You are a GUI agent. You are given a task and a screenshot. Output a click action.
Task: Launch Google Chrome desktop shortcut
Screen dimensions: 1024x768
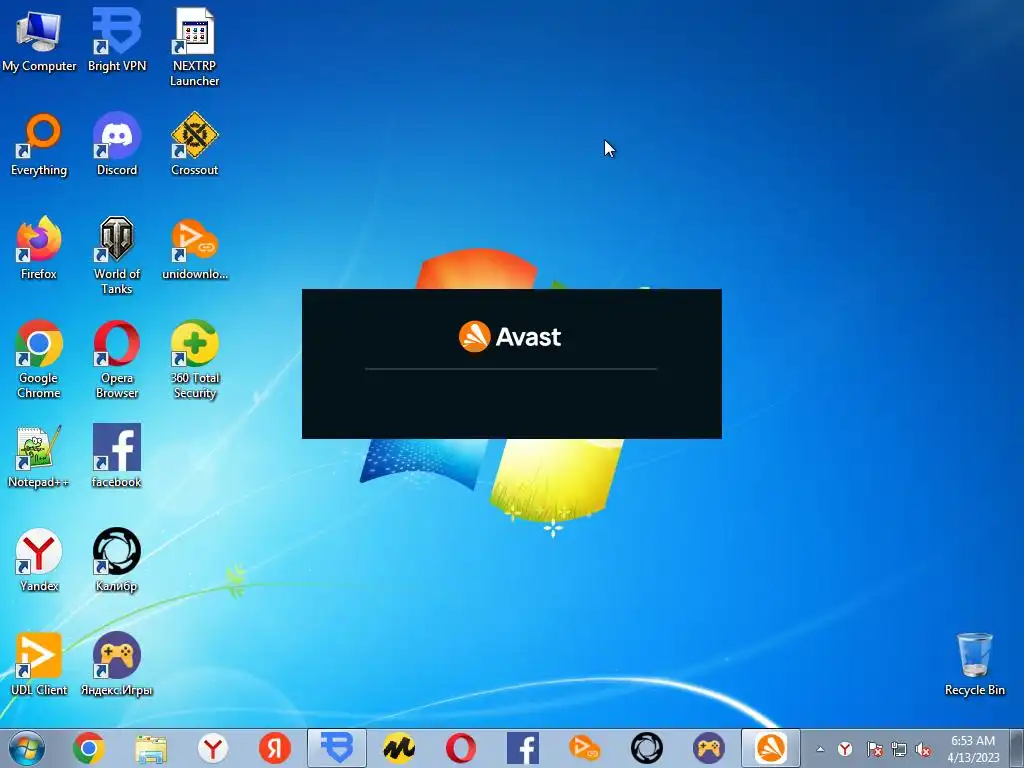39,360
